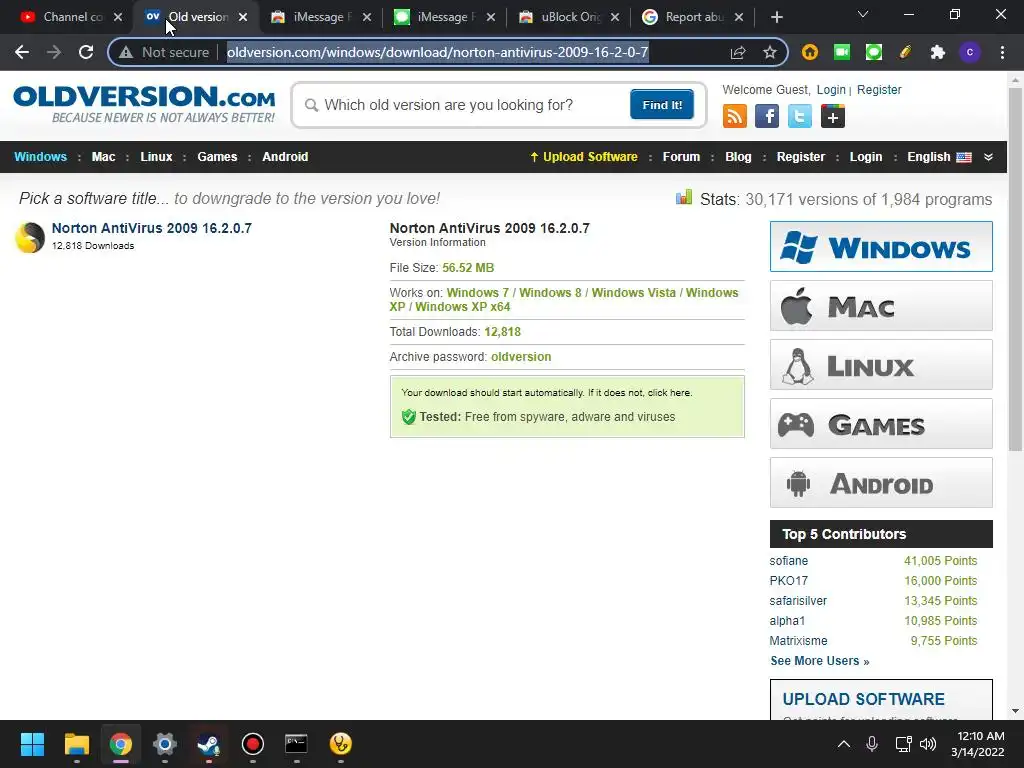Select the Android nav menu item
The height and width of the screenshot is (768, 1024).
(x=285, y=157)
